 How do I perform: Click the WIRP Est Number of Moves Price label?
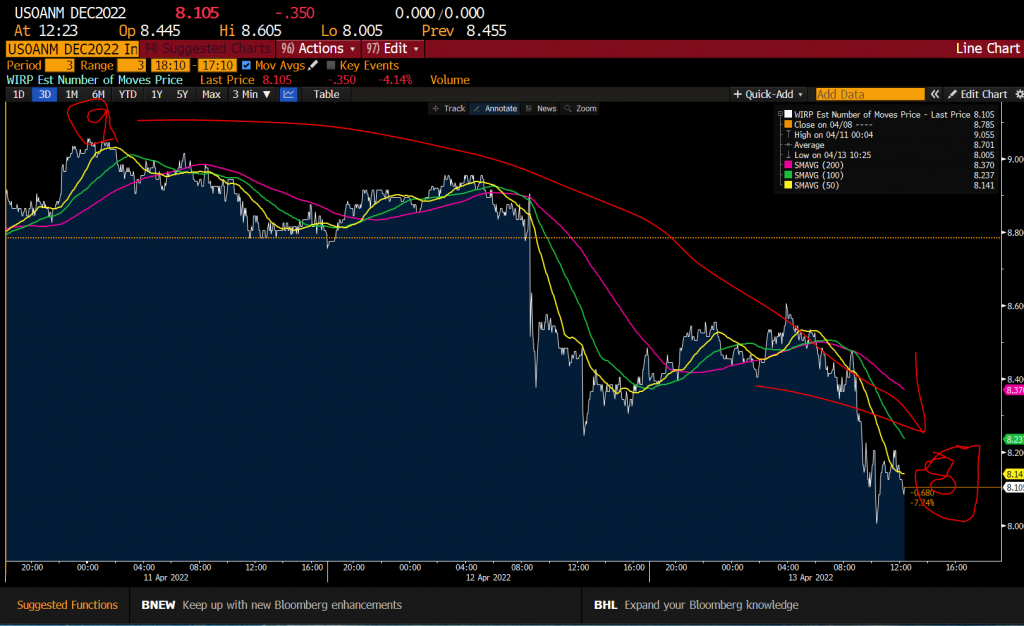[x=95, y=80]
